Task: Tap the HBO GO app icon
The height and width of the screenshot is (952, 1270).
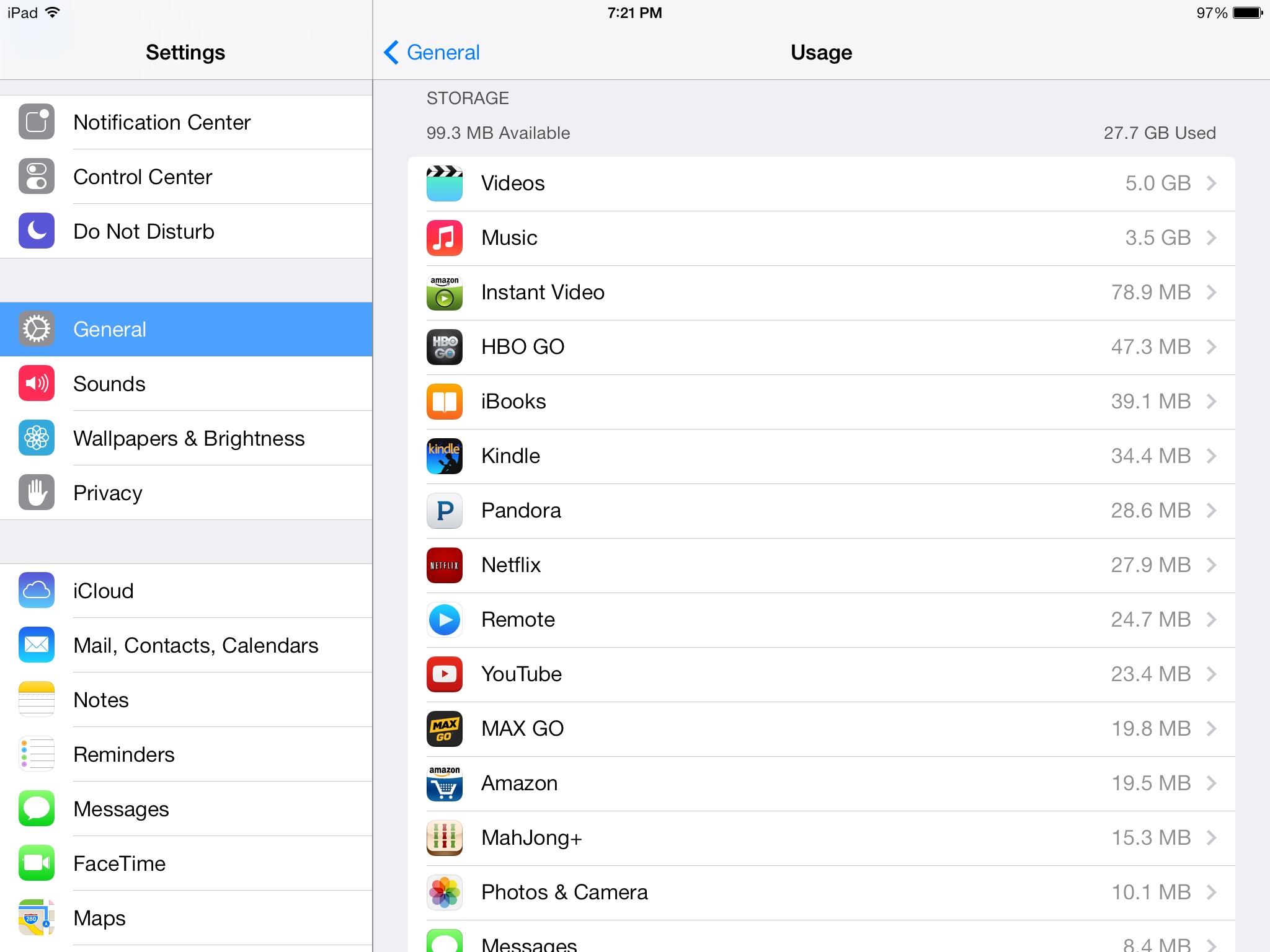Action: [x=445, y=347]
